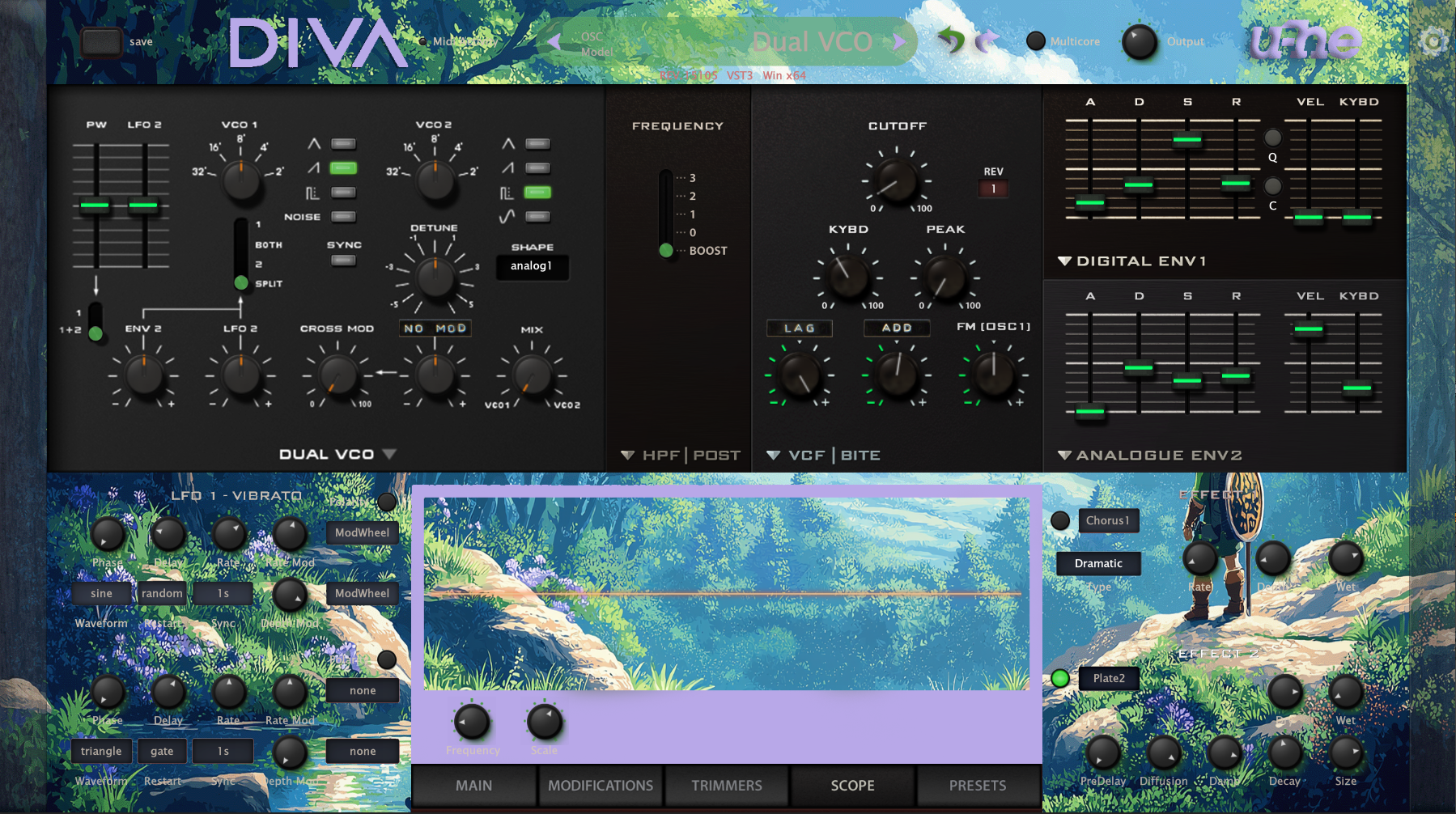
Task: Switch to the MAIN tab
Action: [474, 786]
